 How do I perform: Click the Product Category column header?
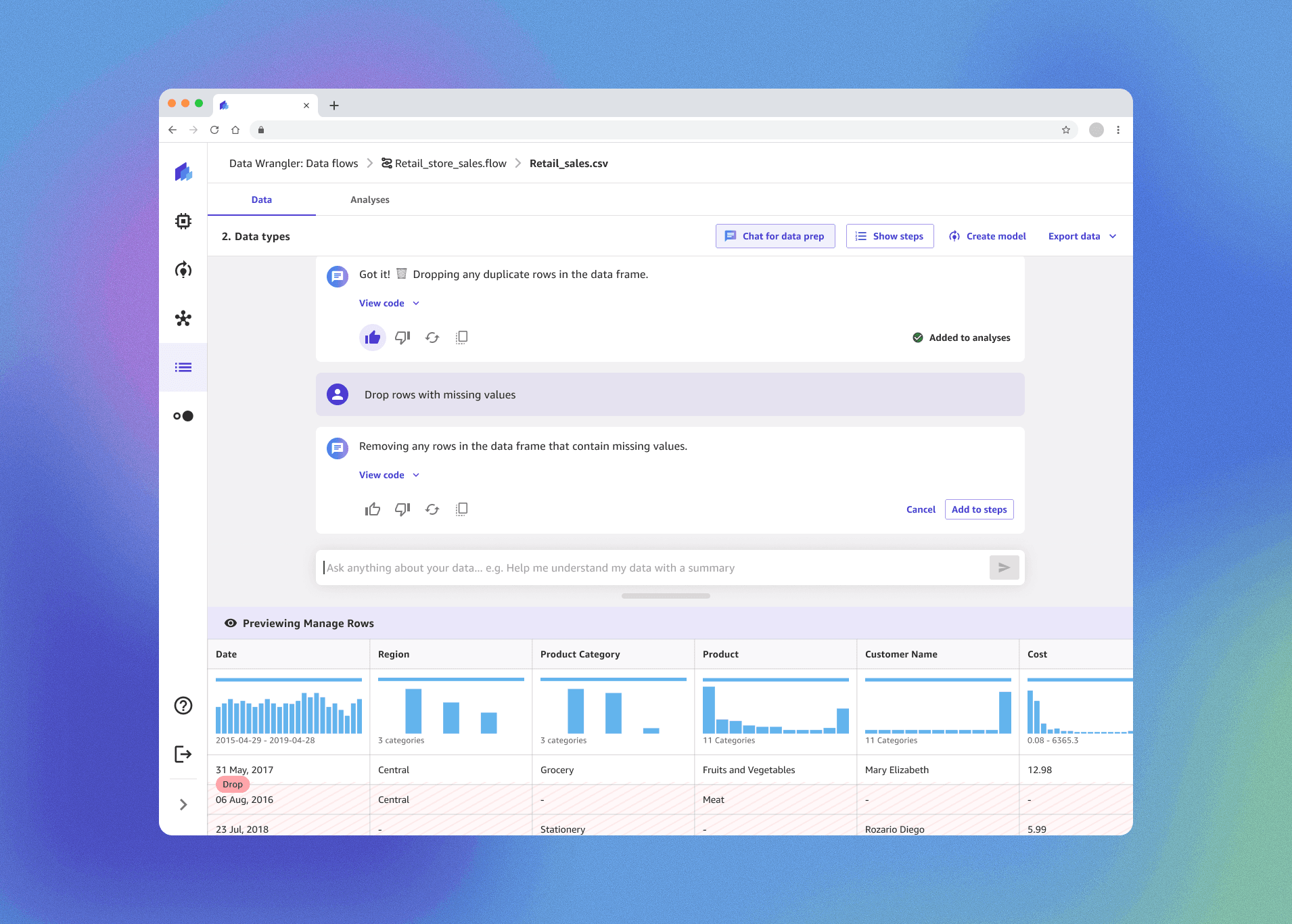[x=614, y=654]
